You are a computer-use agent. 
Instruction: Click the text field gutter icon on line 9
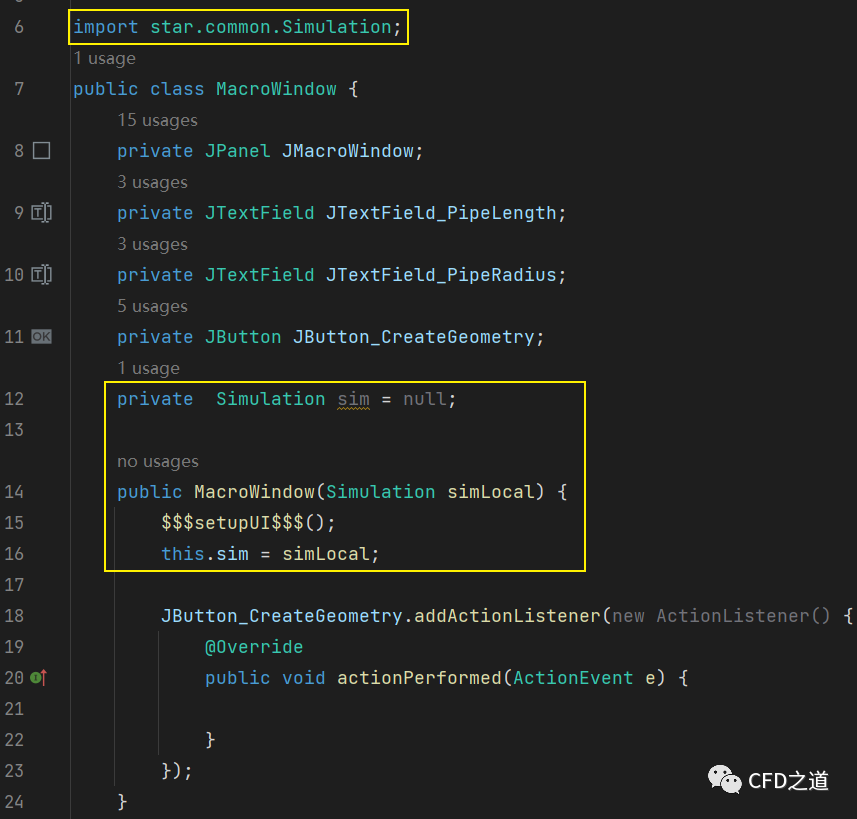[x=42, y=212]
